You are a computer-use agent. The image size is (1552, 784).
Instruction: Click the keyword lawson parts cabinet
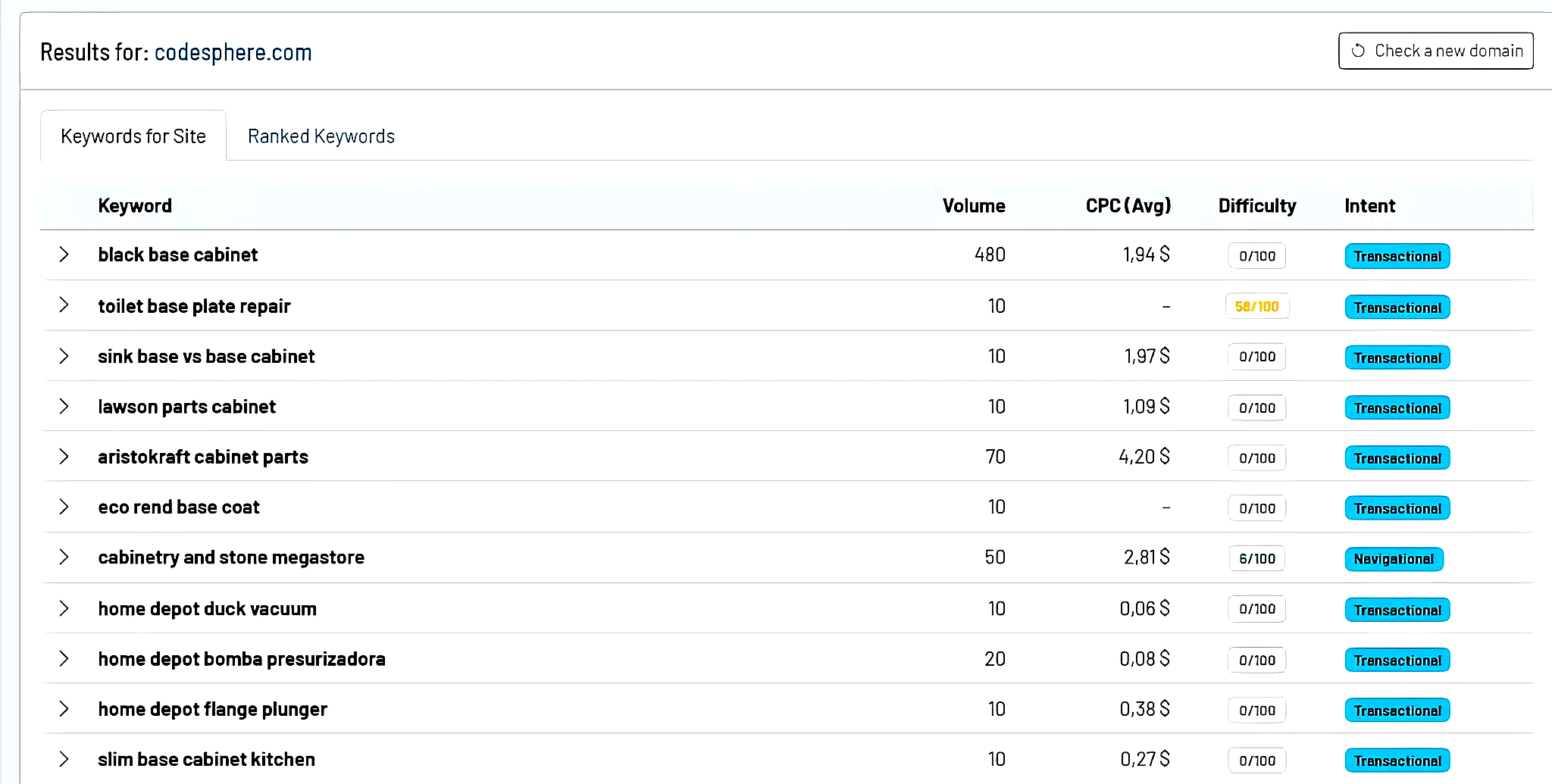tap(186, 407)
